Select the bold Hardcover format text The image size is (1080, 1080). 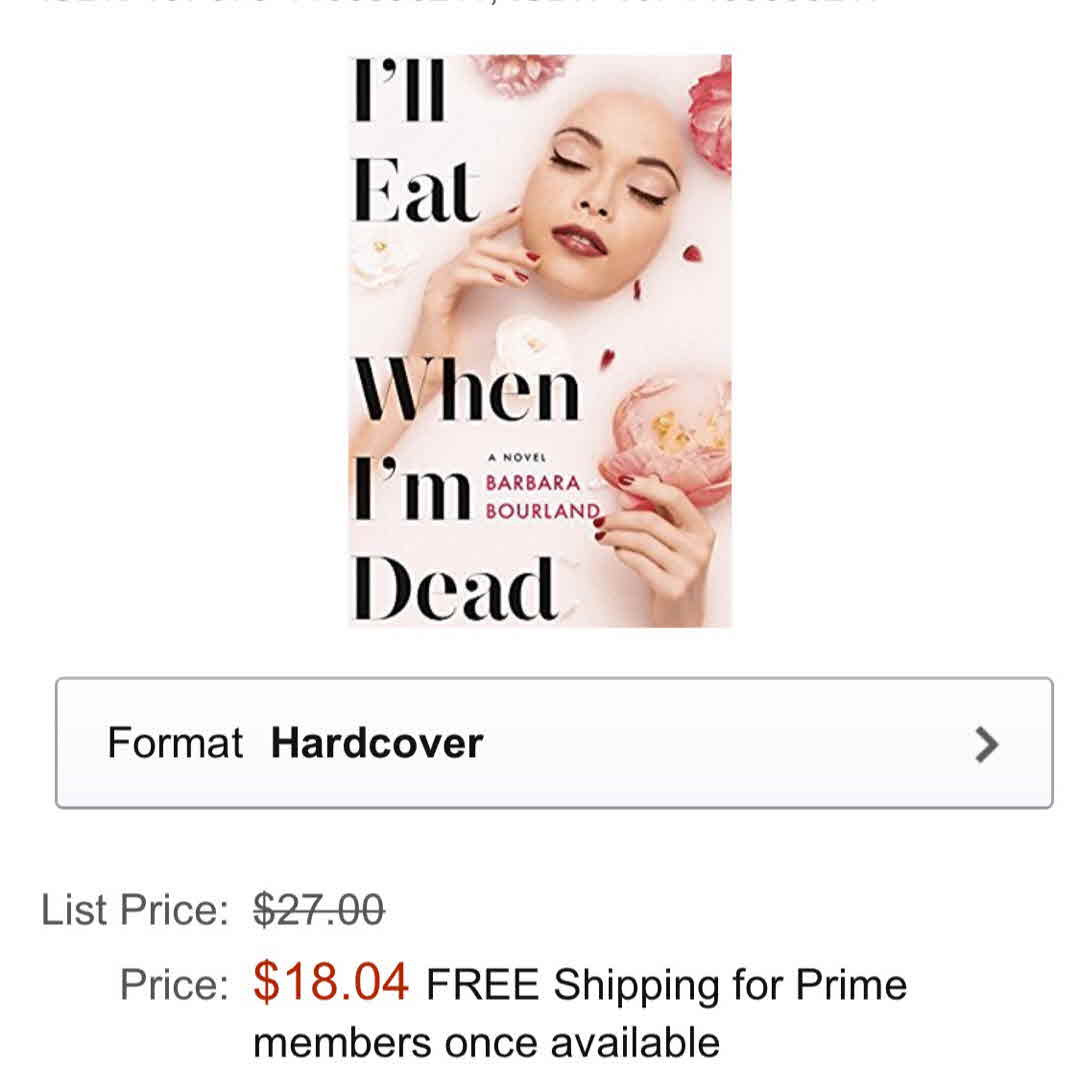[x=377, y=743]
